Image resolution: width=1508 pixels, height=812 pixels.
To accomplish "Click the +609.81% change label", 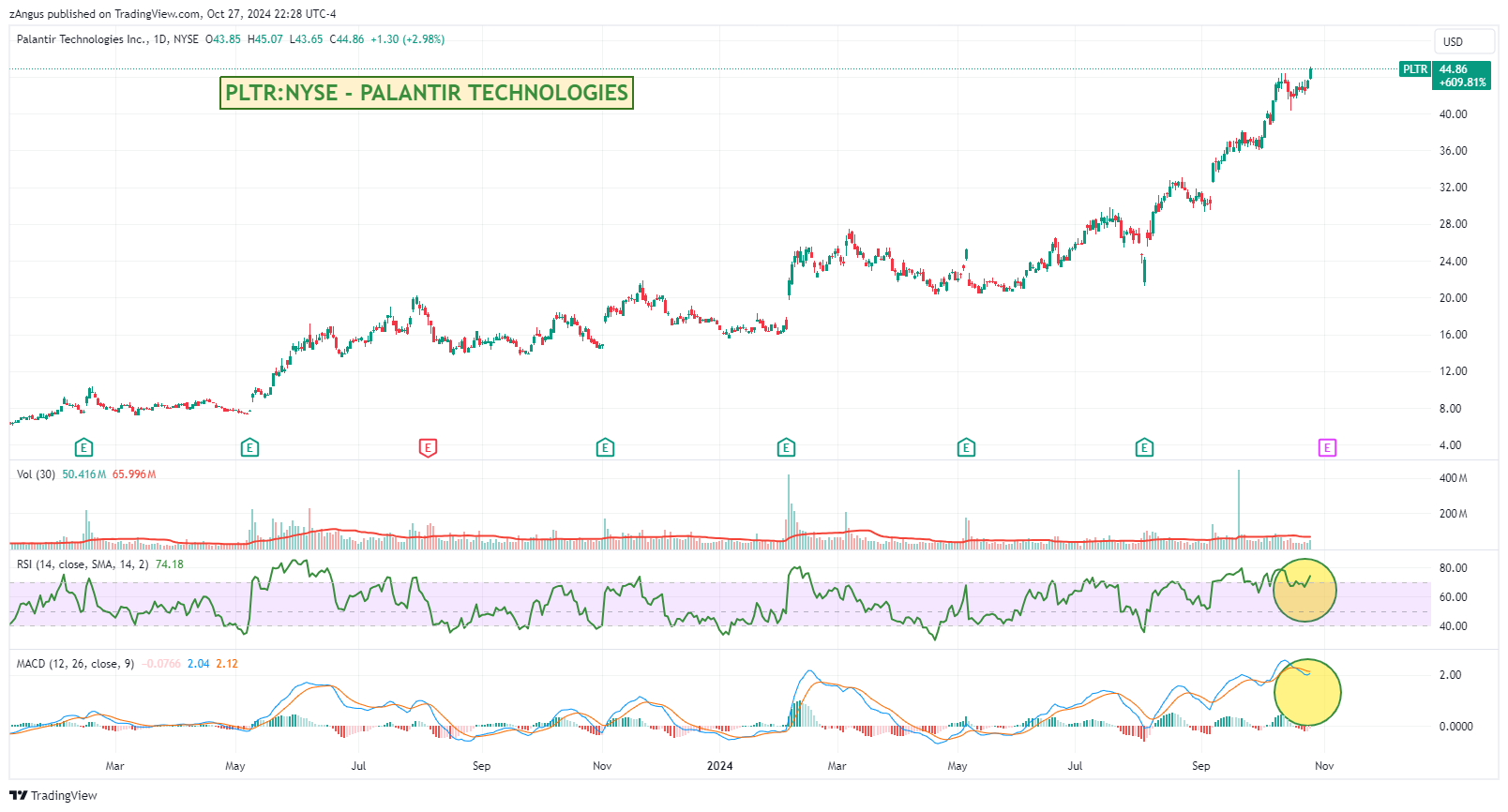I will [x=1463, y=83].
